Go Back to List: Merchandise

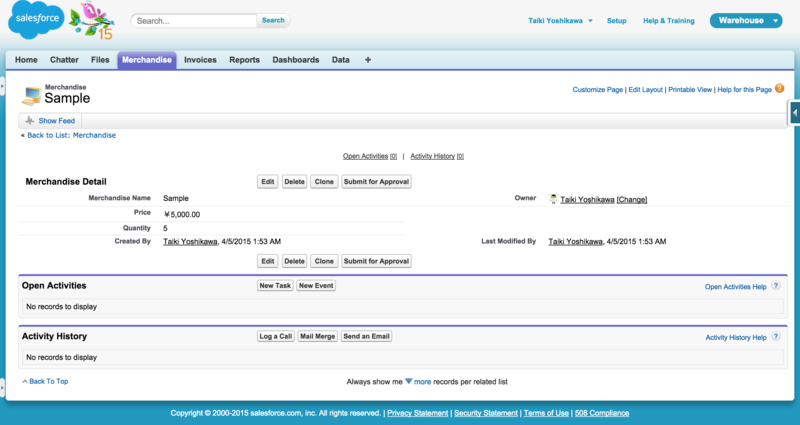pos(71,135)
